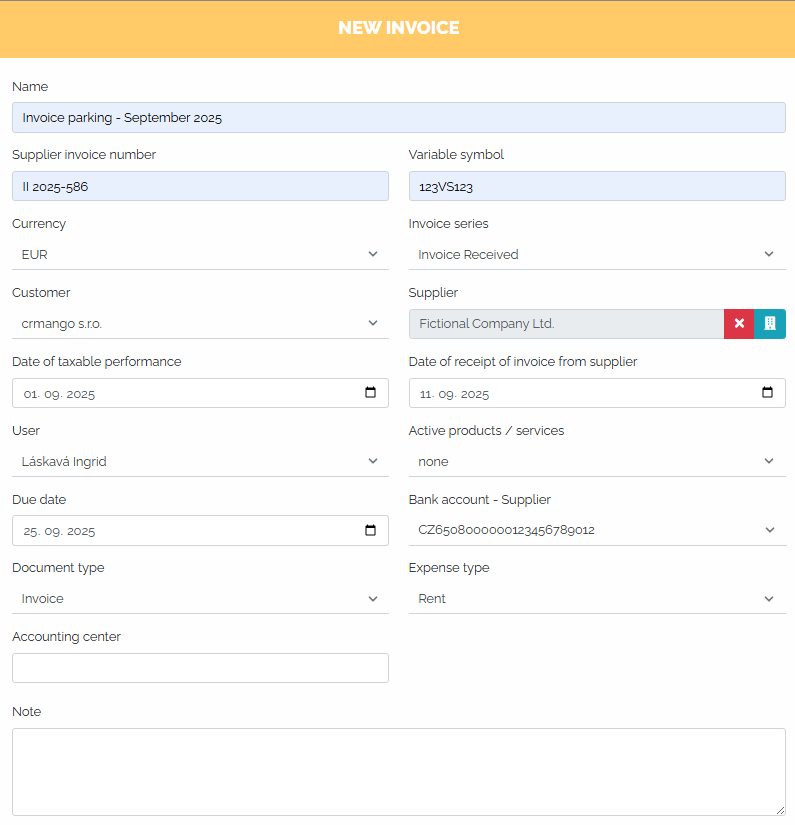
Task: Open calendar picker for Due date
Action: click(x=370, y=530)
